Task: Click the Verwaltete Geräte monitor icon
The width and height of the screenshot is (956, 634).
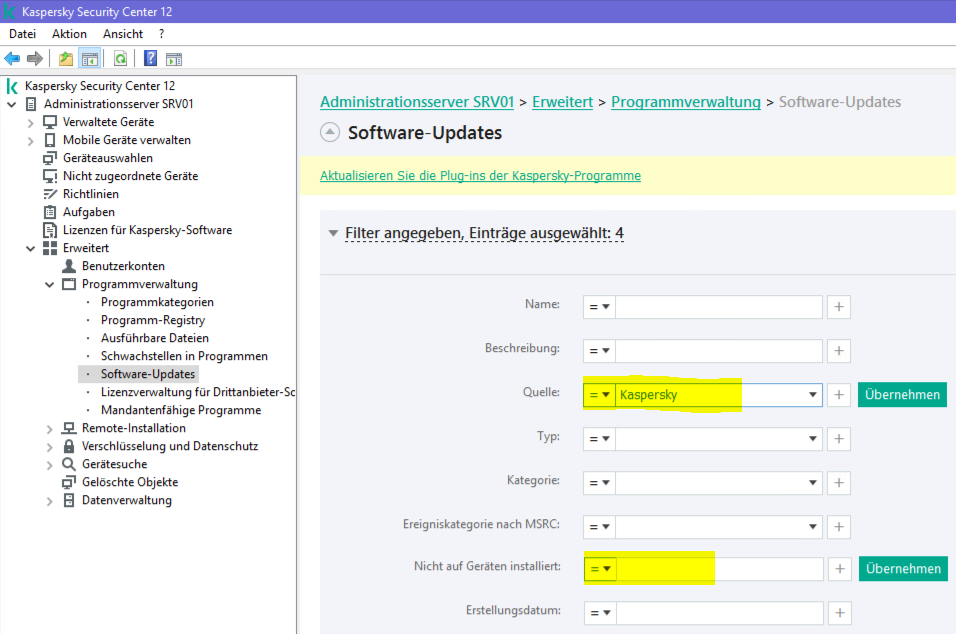Action: tap(50, 122)
